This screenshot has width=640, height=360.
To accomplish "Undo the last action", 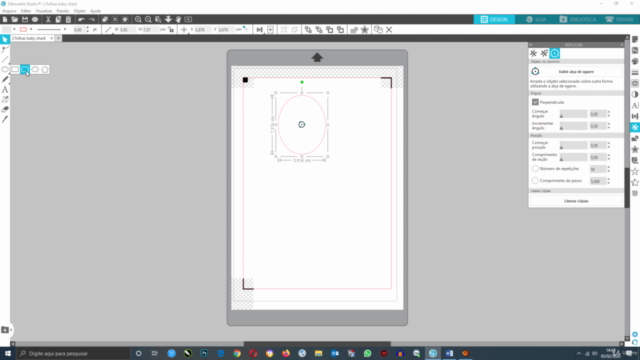I will tap(81, 19).
